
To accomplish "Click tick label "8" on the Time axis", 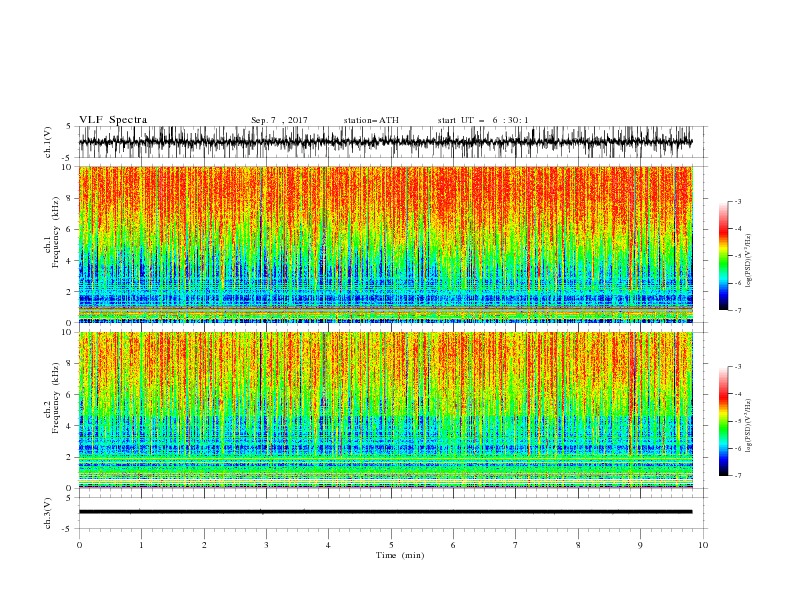I will click(578, 545).
